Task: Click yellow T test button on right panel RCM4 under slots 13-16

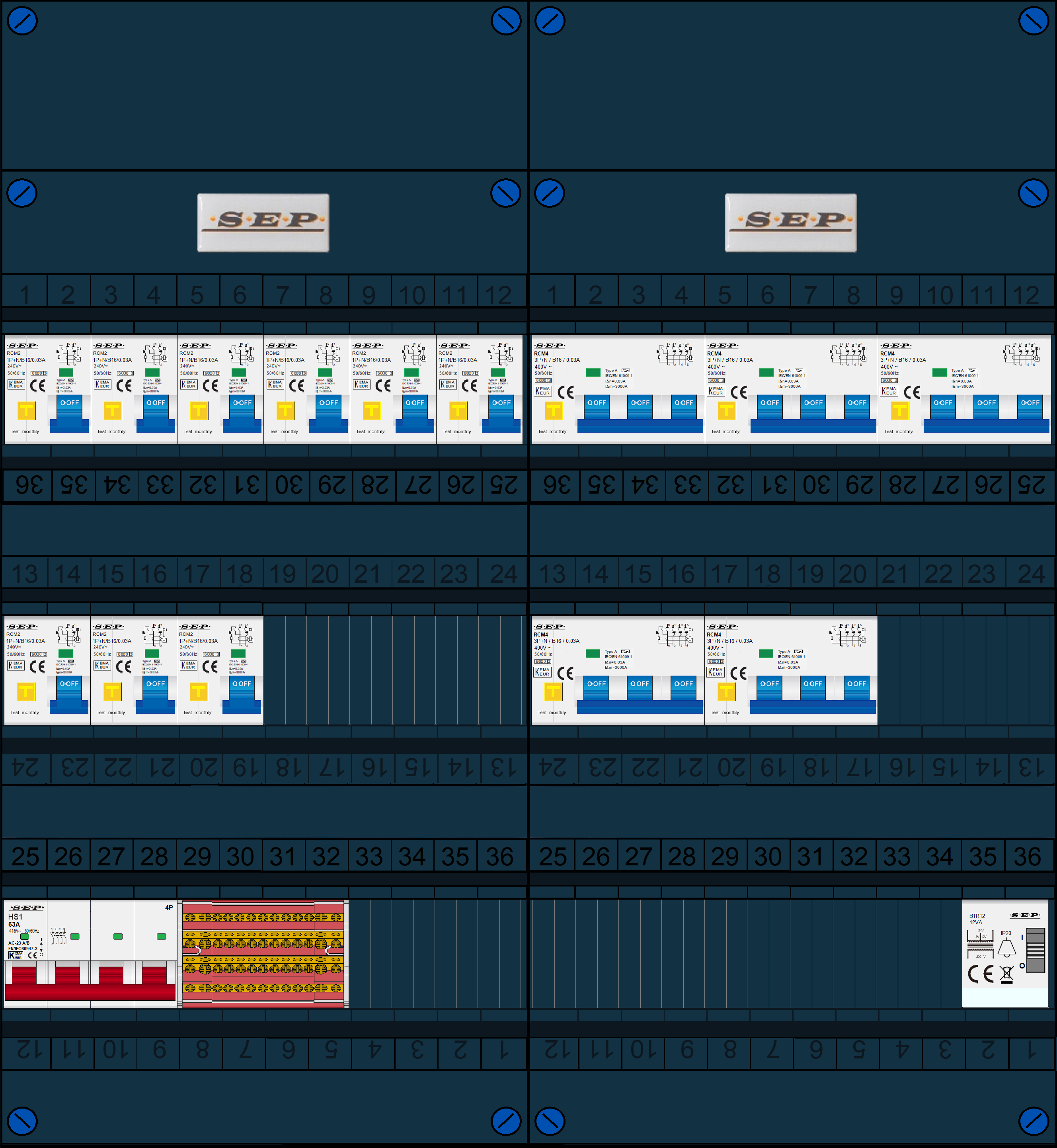Action: click(553, 691)
